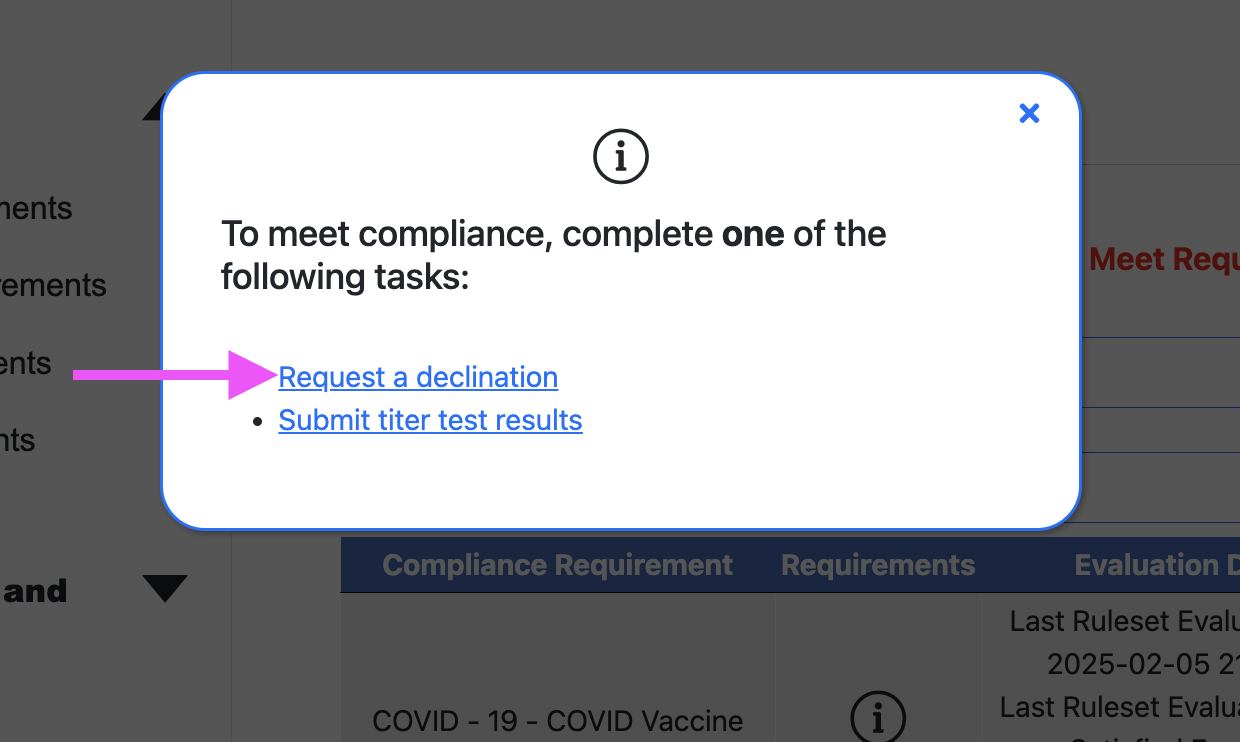Viewport: 1240px width, 742px height.
Task: Go to the sidebar item ending in "nts"
Action: 18,440
